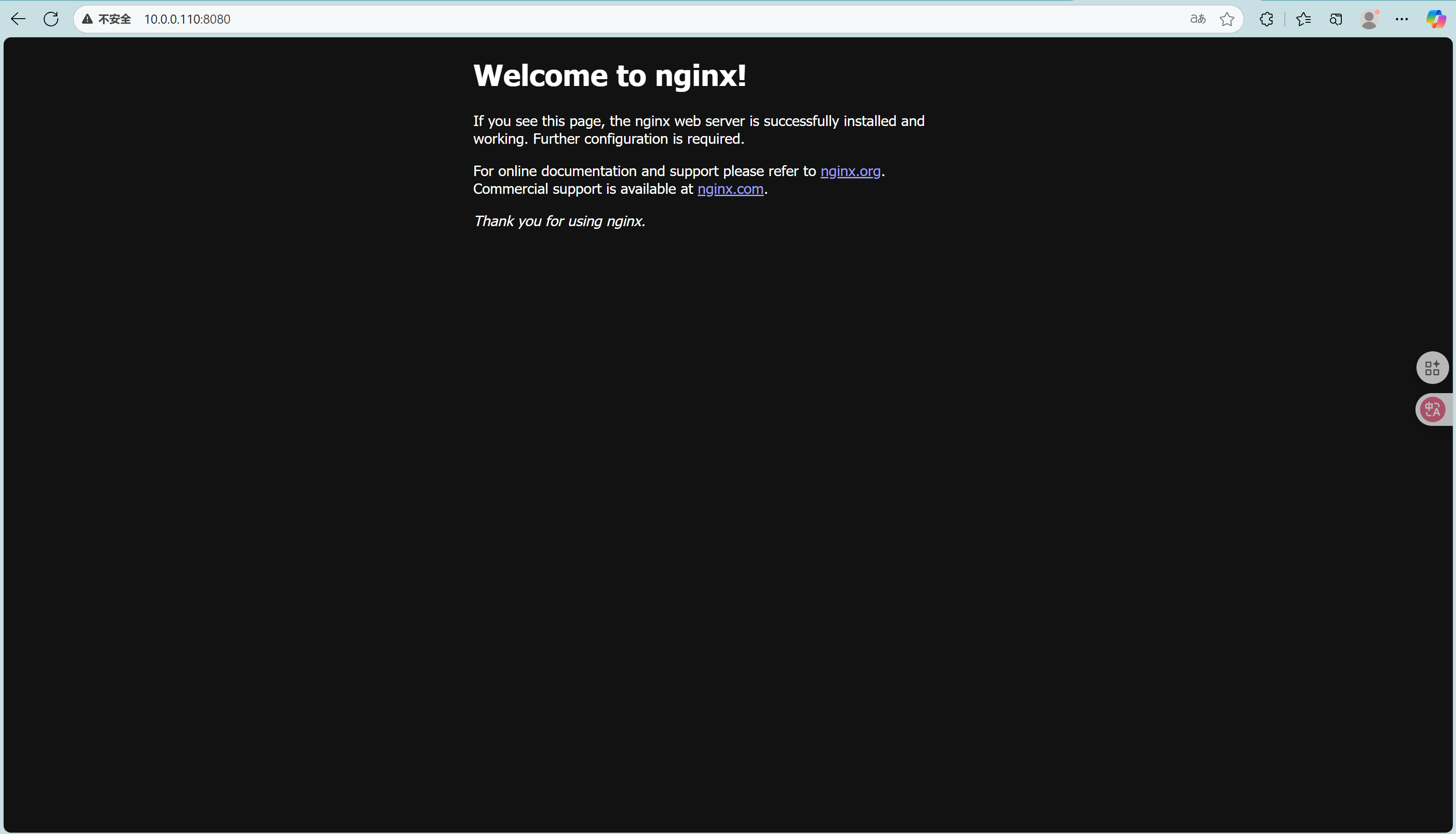Open the nginx.org documentation link
The height and width of the screenshot is (834, 1456).
pos(850,171)
